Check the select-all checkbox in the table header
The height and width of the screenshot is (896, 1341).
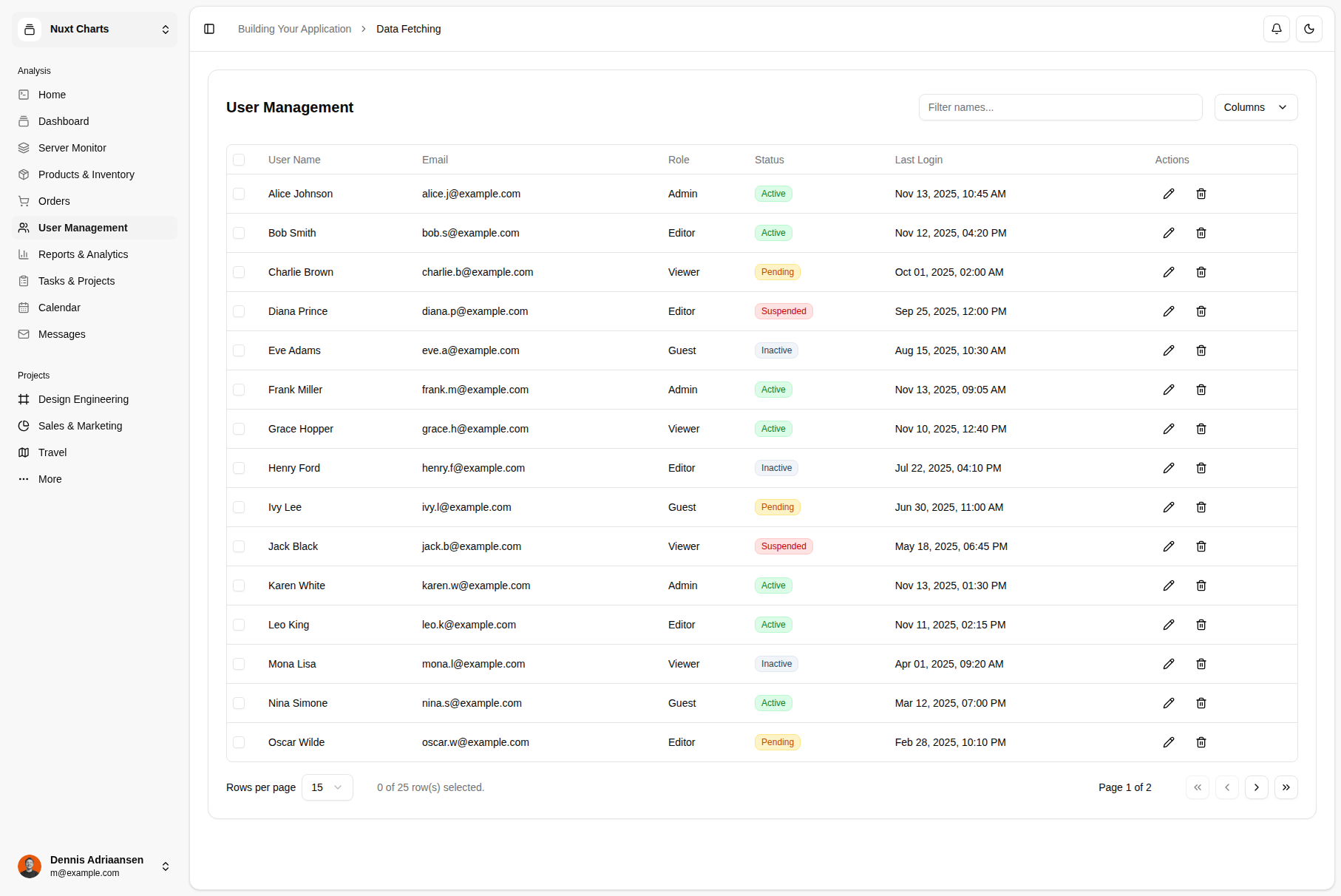239,160
